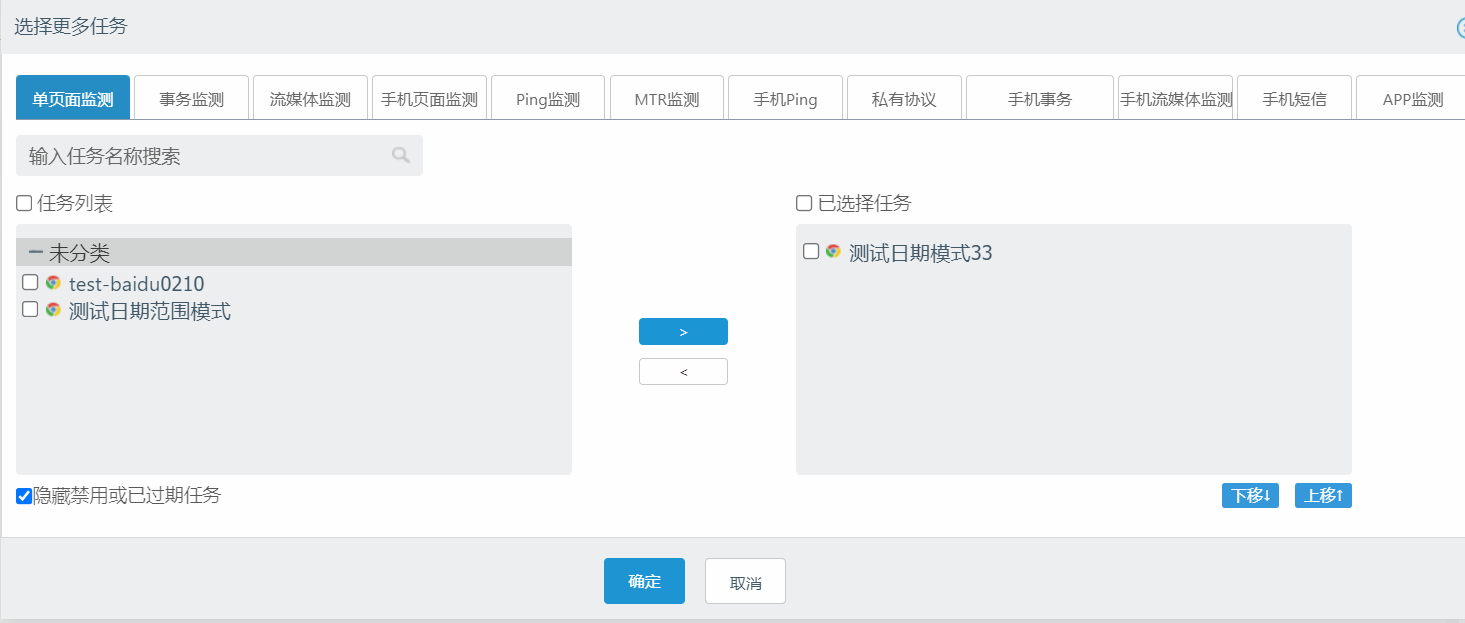Click the 下移↓ button
Screen dimensions: 1465x623
(1250, 496)
